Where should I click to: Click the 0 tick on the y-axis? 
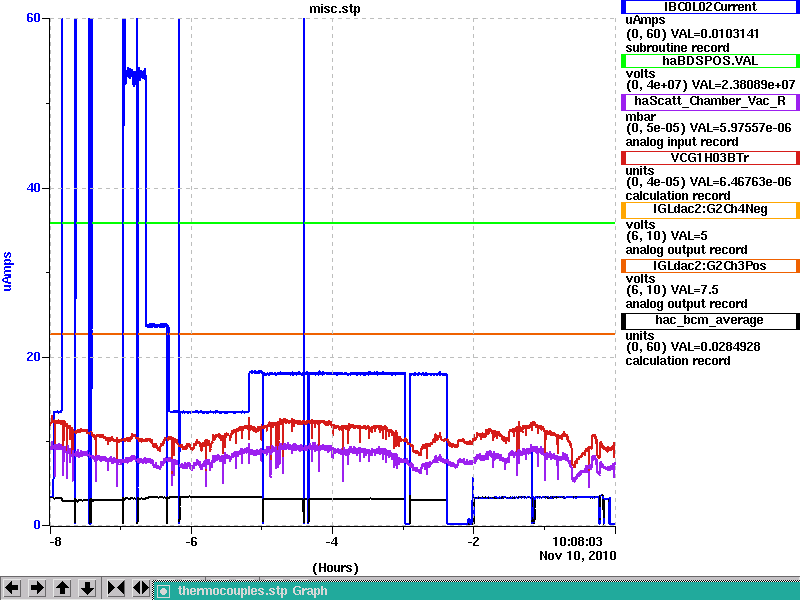(37, 524)
